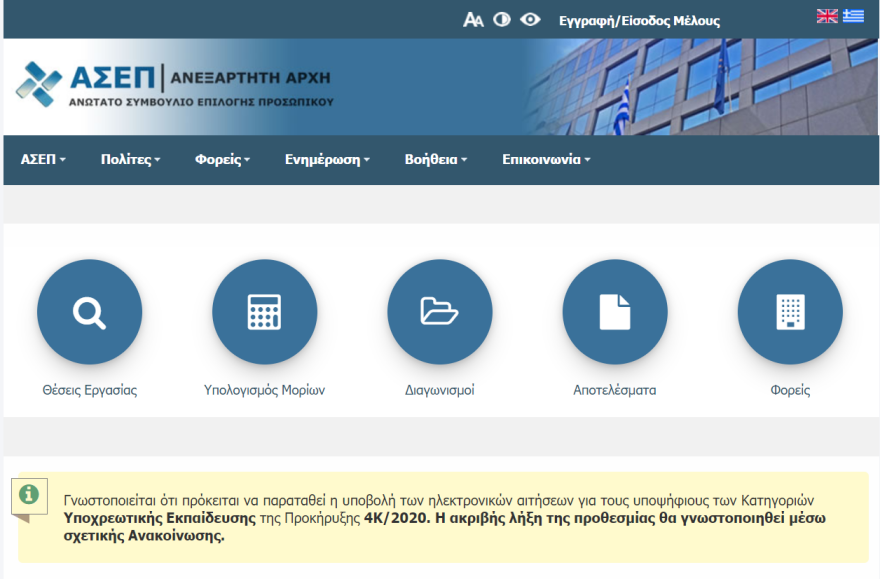Toggle the accessibility eye icon
Screen dimensions: 880x579
(x=530, y=19)
